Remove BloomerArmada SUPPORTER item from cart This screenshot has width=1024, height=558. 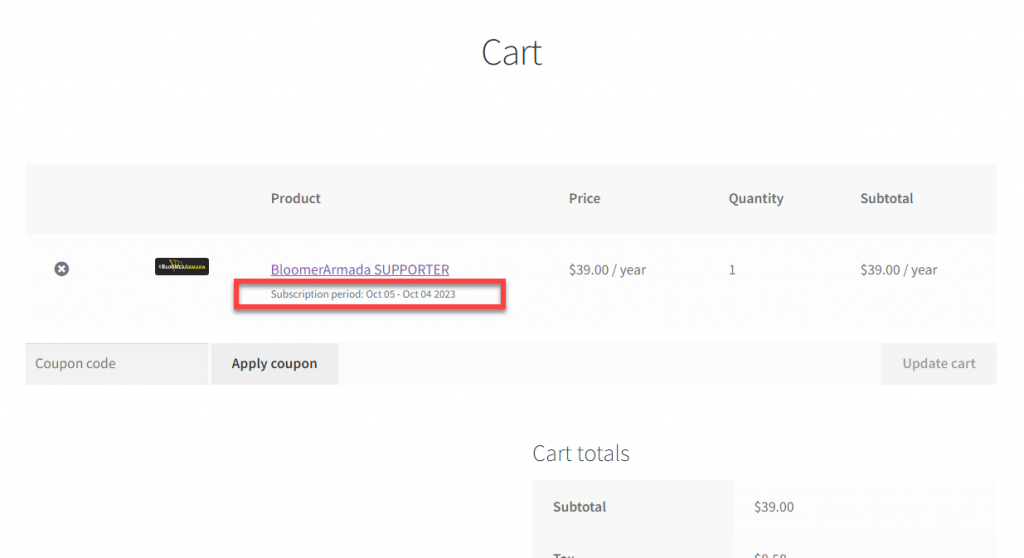tap(61, 269)
